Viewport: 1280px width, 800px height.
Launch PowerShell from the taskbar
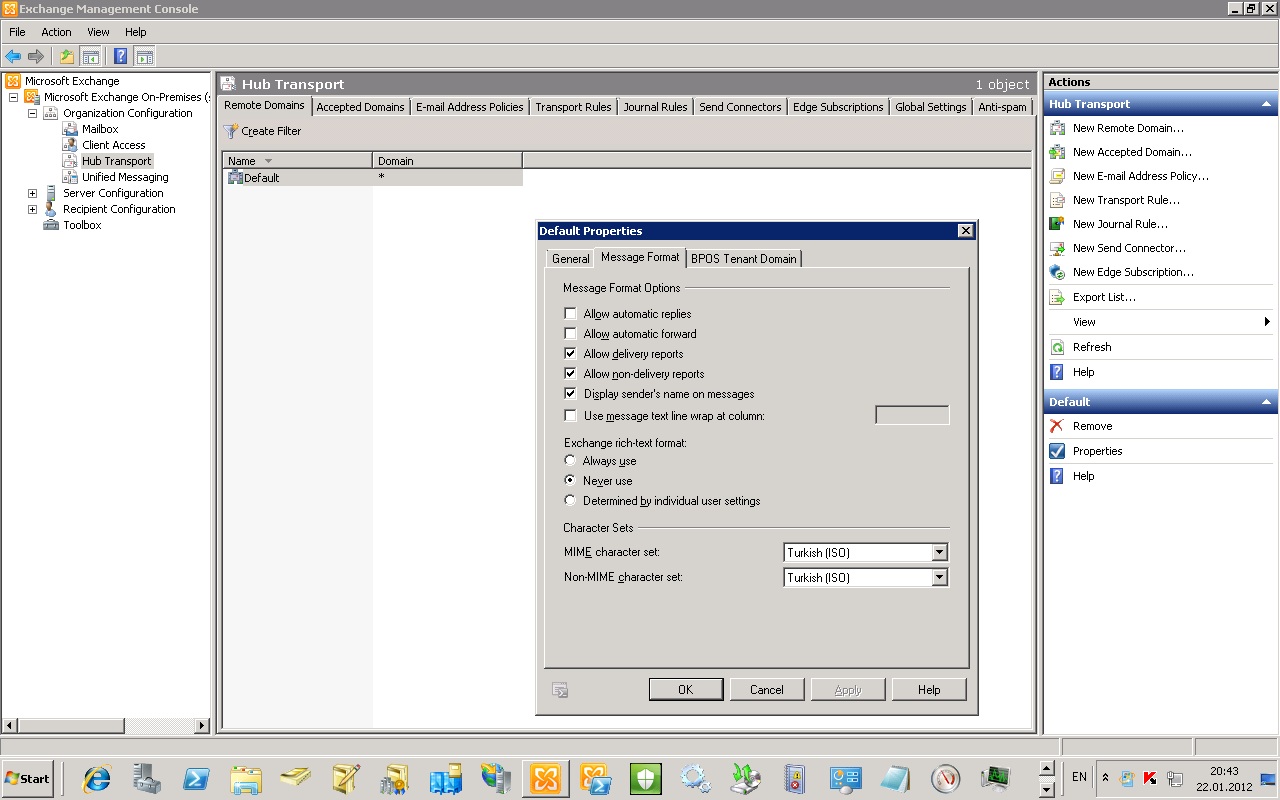(x=196, y=778)
